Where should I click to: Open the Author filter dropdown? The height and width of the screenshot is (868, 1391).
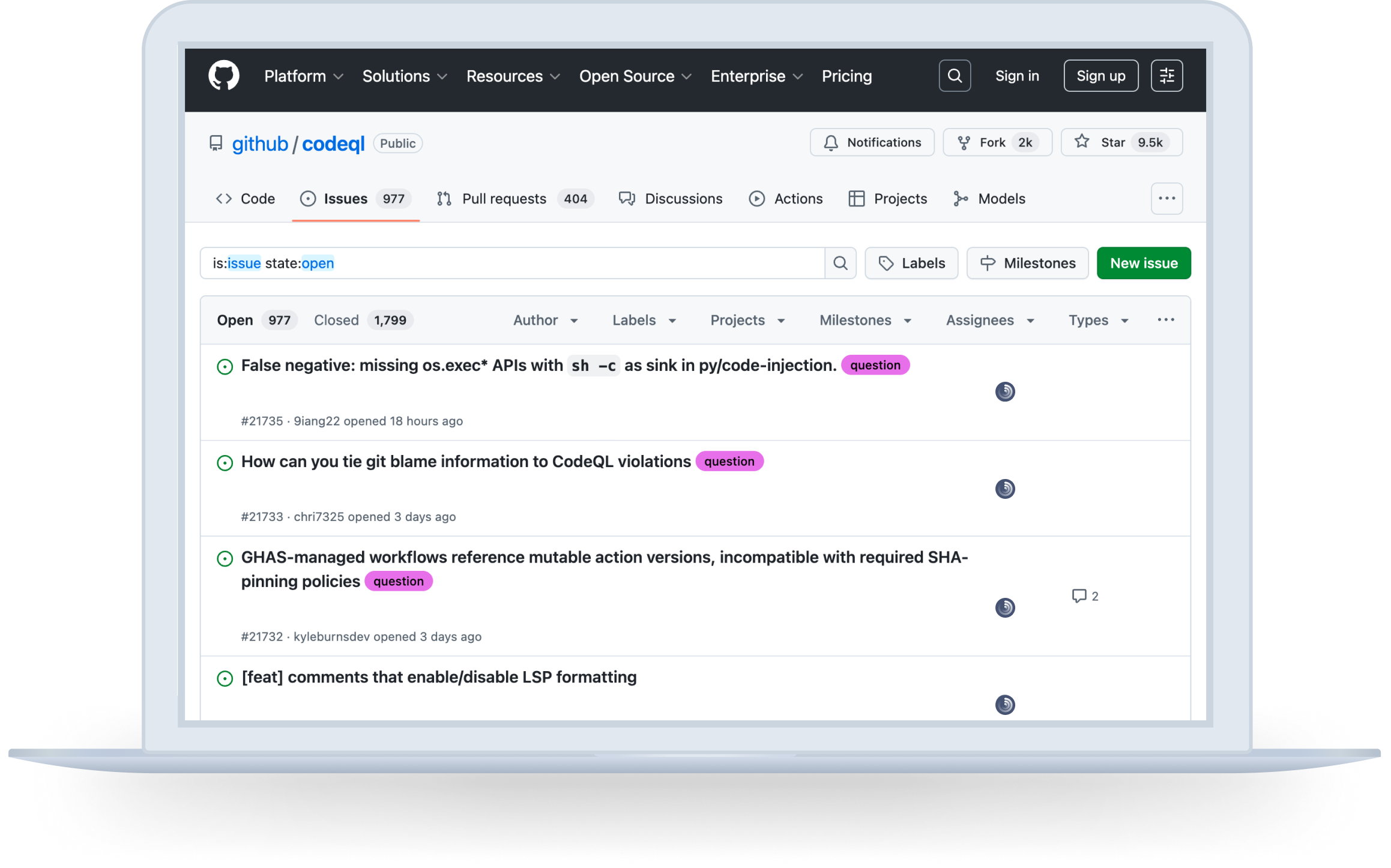(546, 321)
